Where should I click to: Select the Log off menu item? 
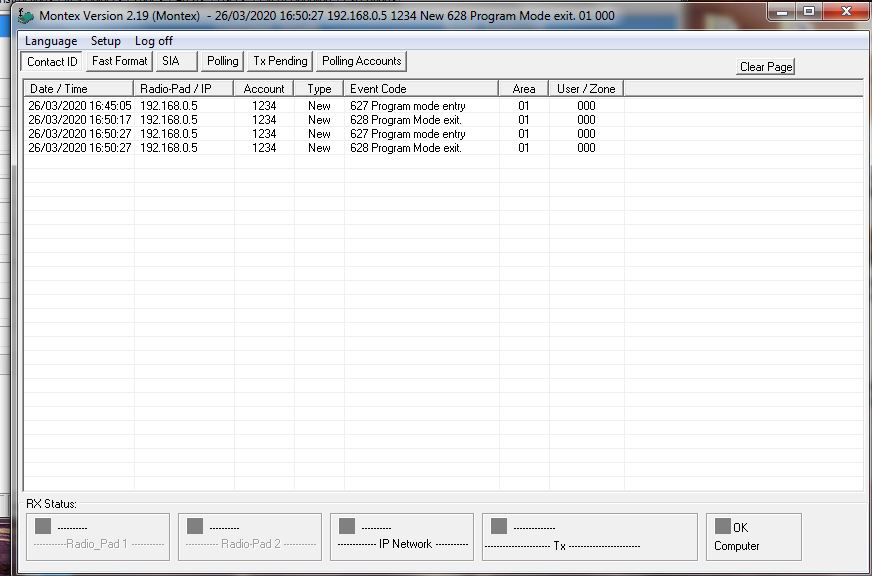tap(154, 41)
